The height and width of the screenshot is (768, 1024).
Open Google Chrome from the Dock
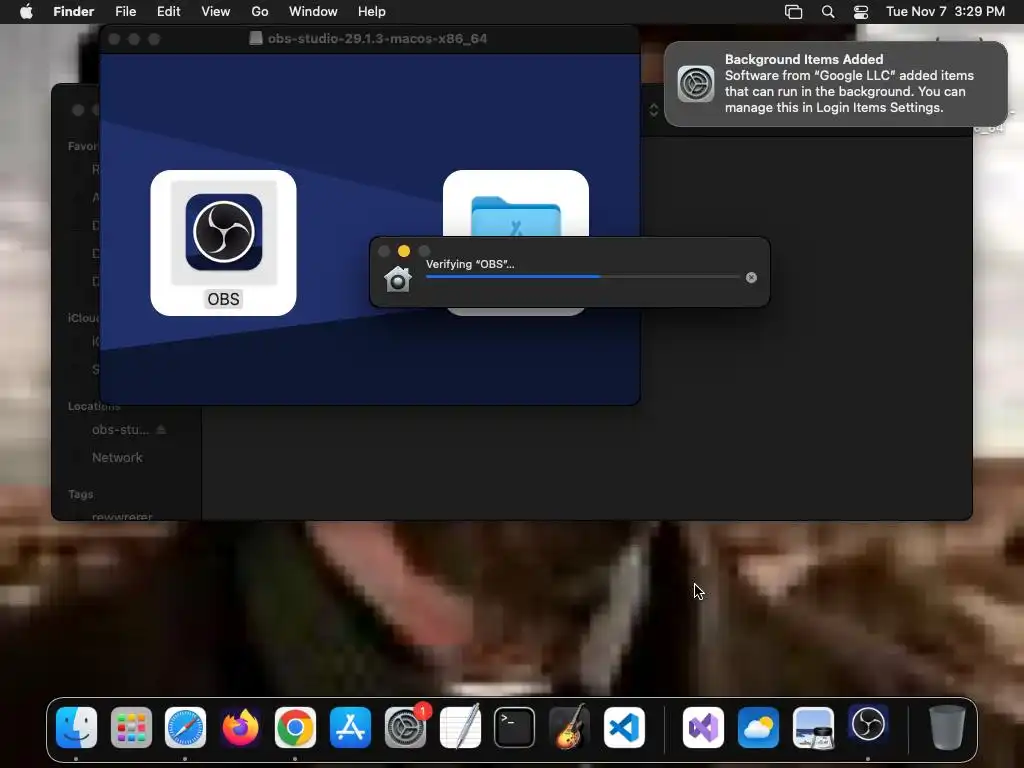tap(295, 728)
